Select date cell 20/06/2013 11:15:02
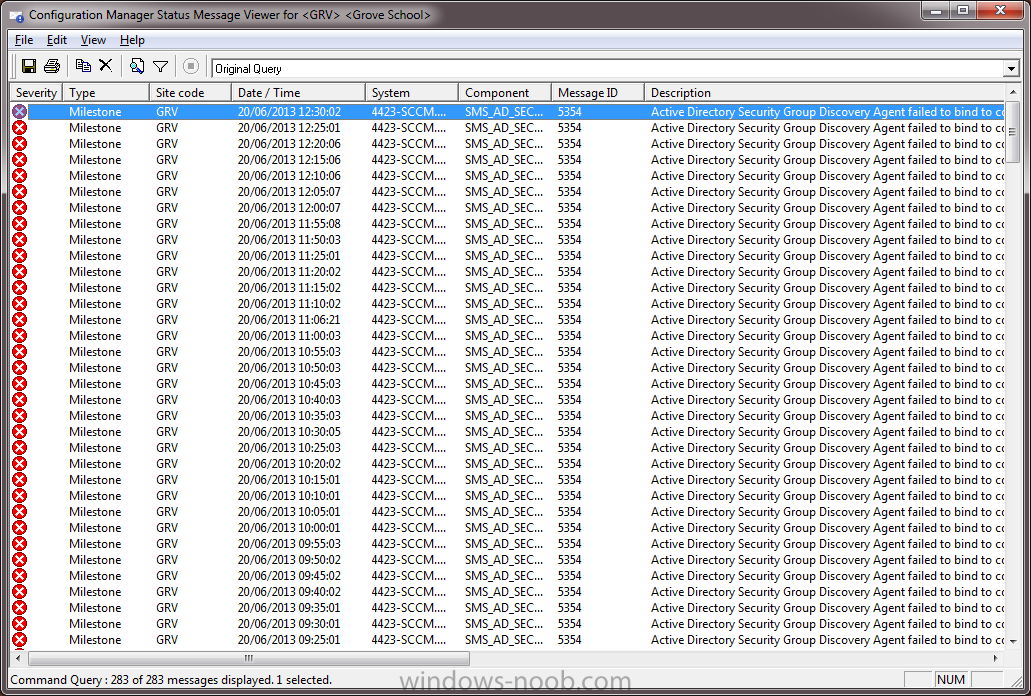Image resolution: width=1031 pixels, height=696 pixels. pyautogui.click(x=289, y=287)
